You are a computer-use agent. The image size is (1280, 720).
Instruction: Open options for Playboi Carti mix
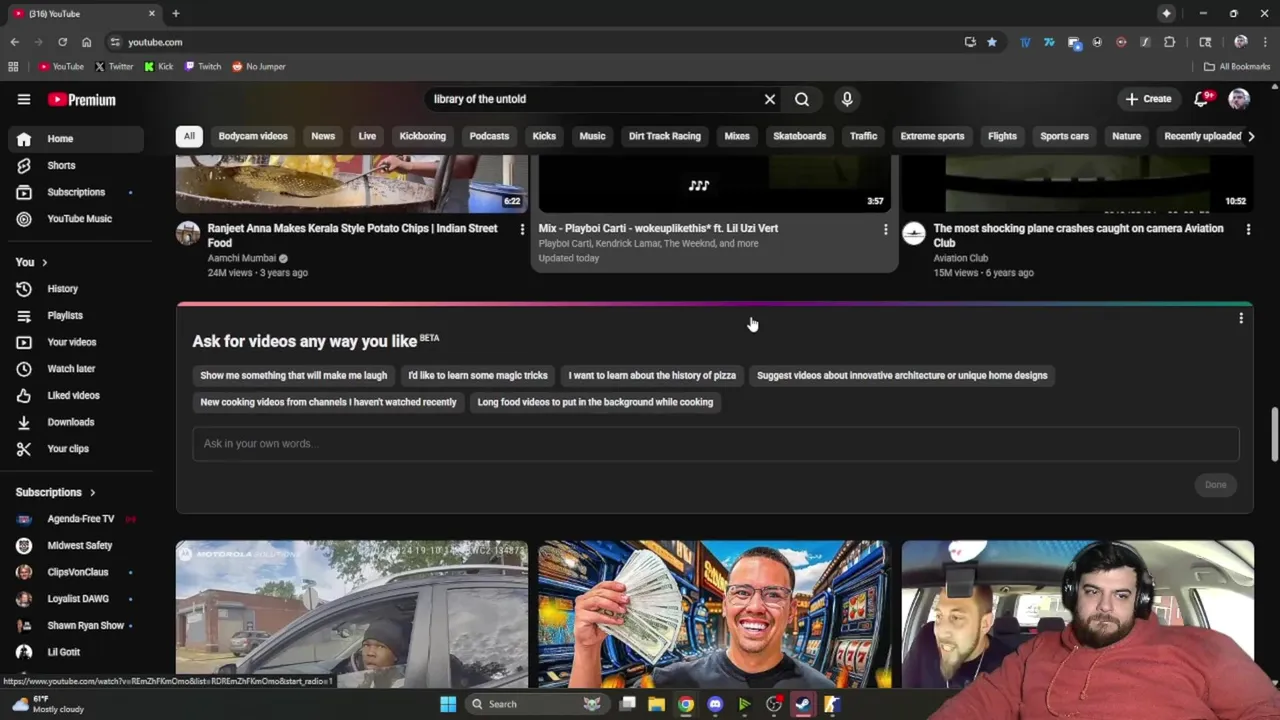(x=885, y=229)
